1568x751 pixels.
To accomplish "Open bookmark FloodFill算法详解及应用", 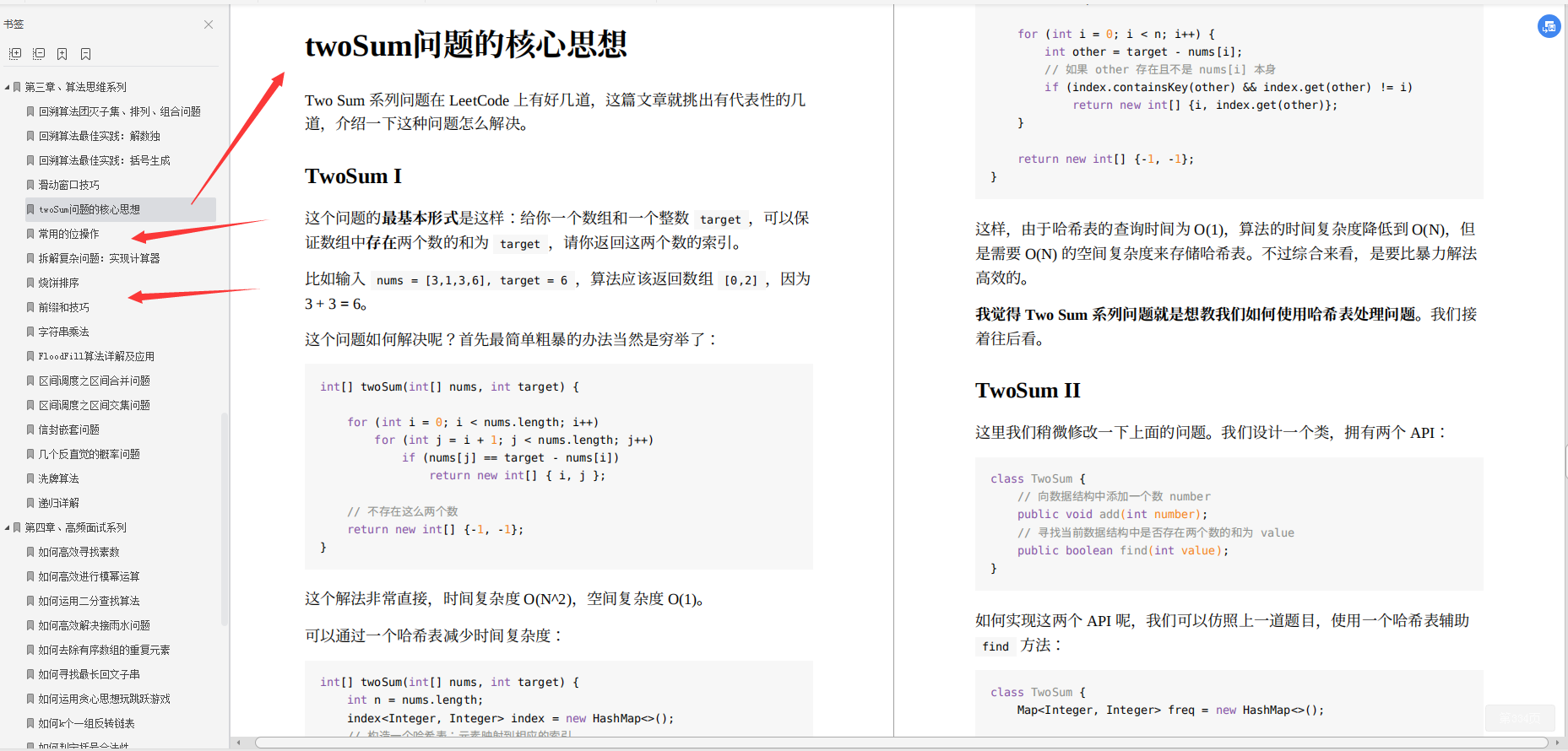I will [x=96, y=356].
